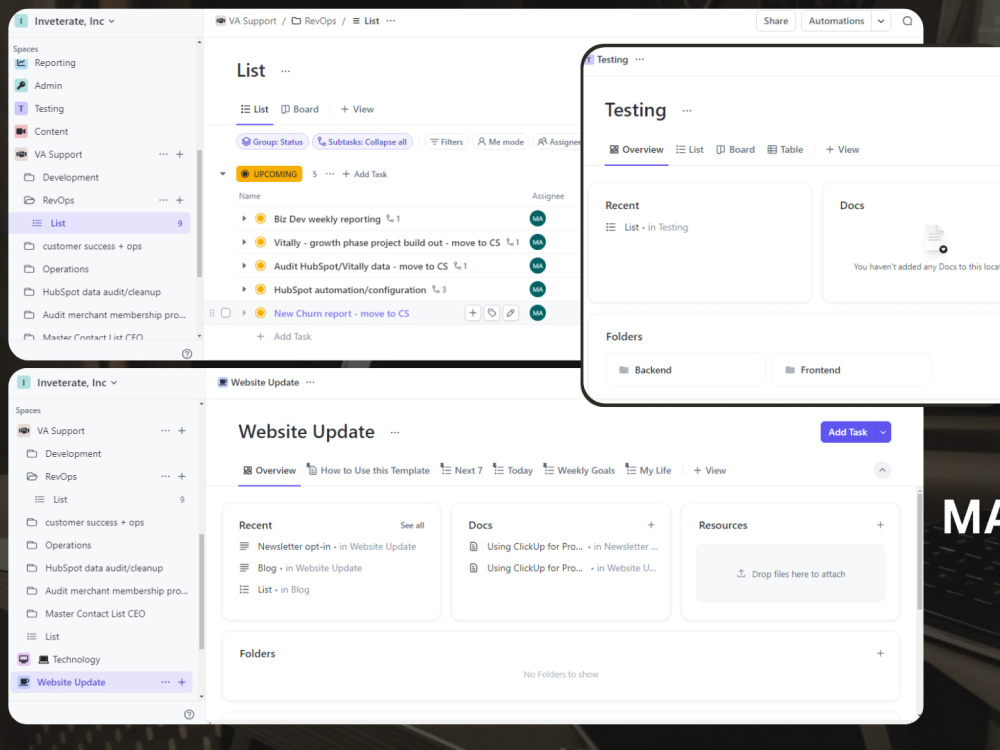
Task: Open Admin space in top sidebar
Action: click(x=48, y=85)
